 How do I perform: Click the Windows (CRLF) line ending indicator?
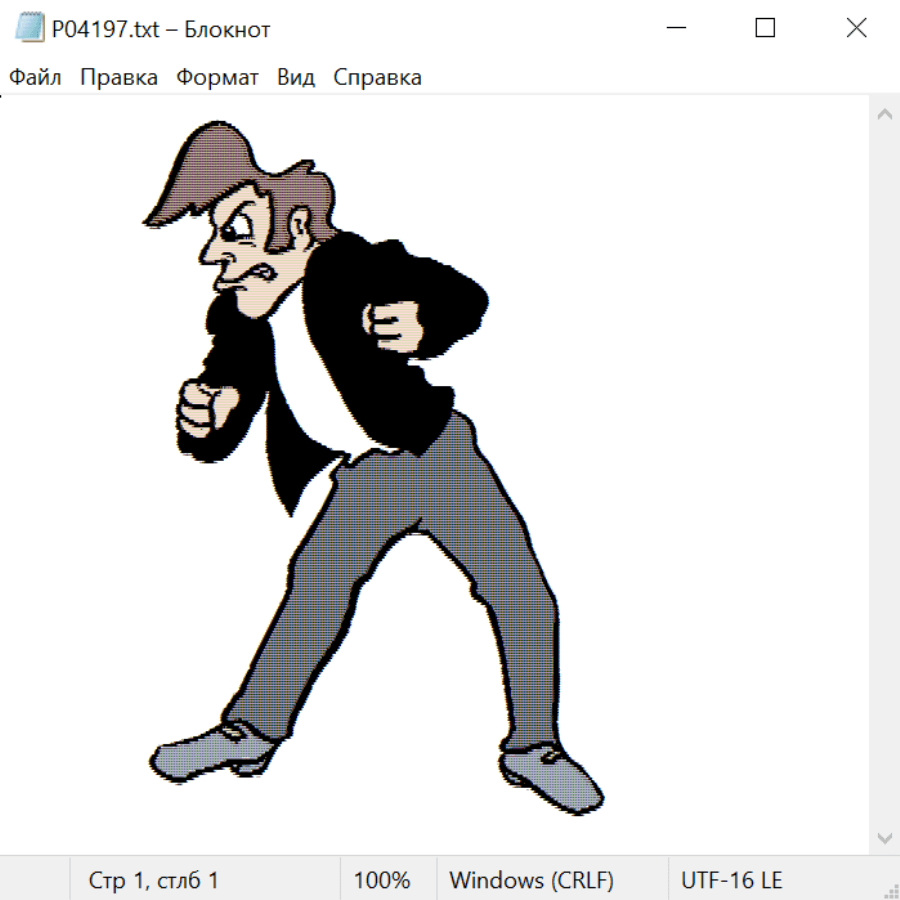(x=531, y=880)
